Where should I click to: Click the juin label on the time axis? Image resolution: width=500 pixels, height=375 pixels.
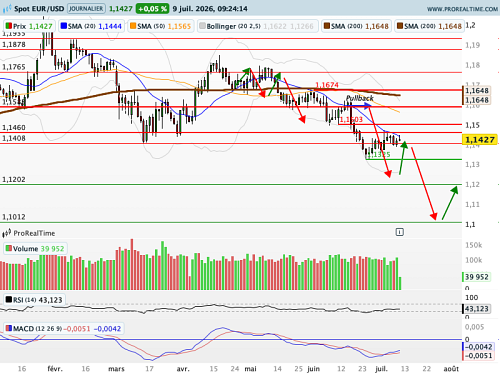[x=313, y=369]
